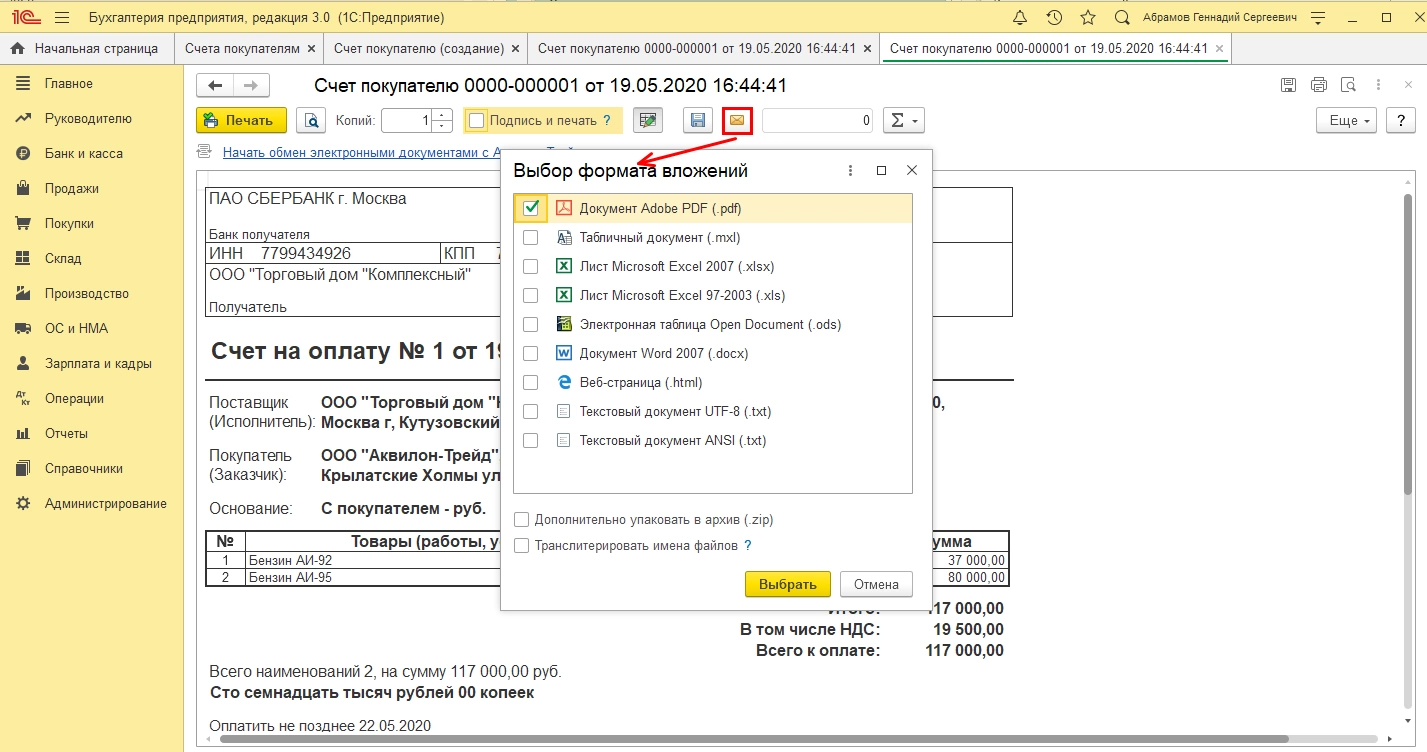1427x752 pixels.
Task: Open notifications bell in title bar
Action: (x=1020, y=18)
